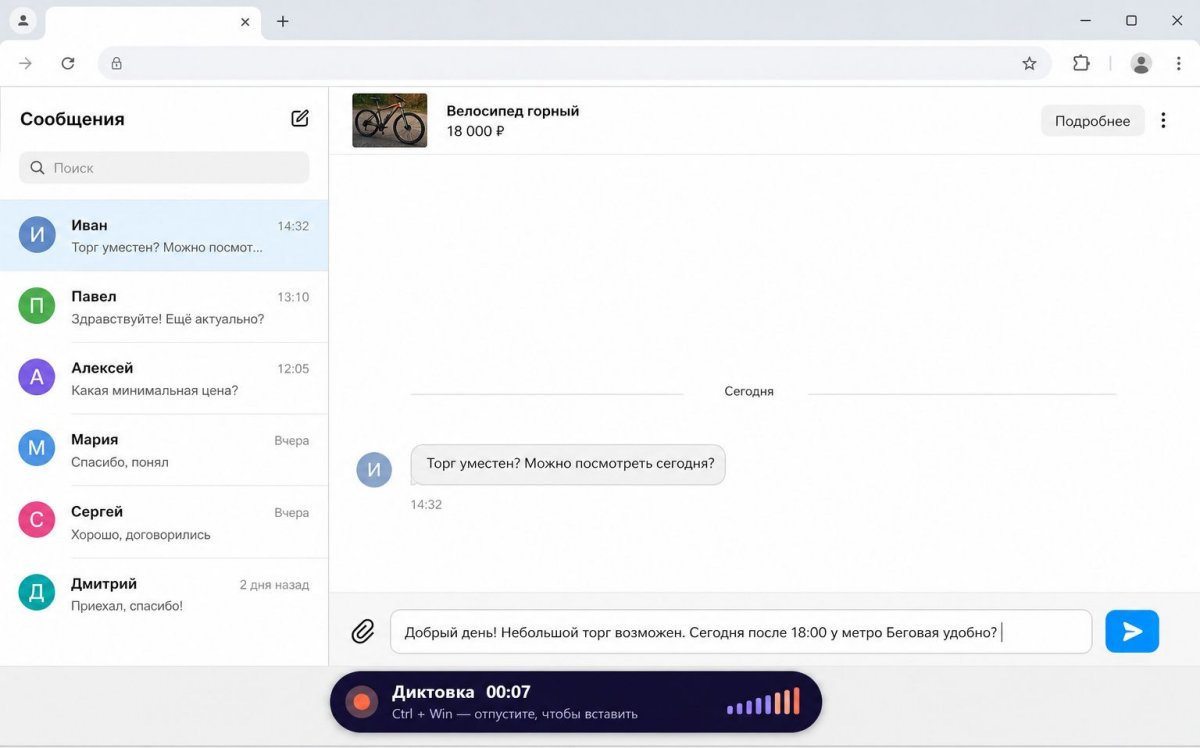Open the three-dot chat options menu
1200x748 pixels.
(1163, 120)
